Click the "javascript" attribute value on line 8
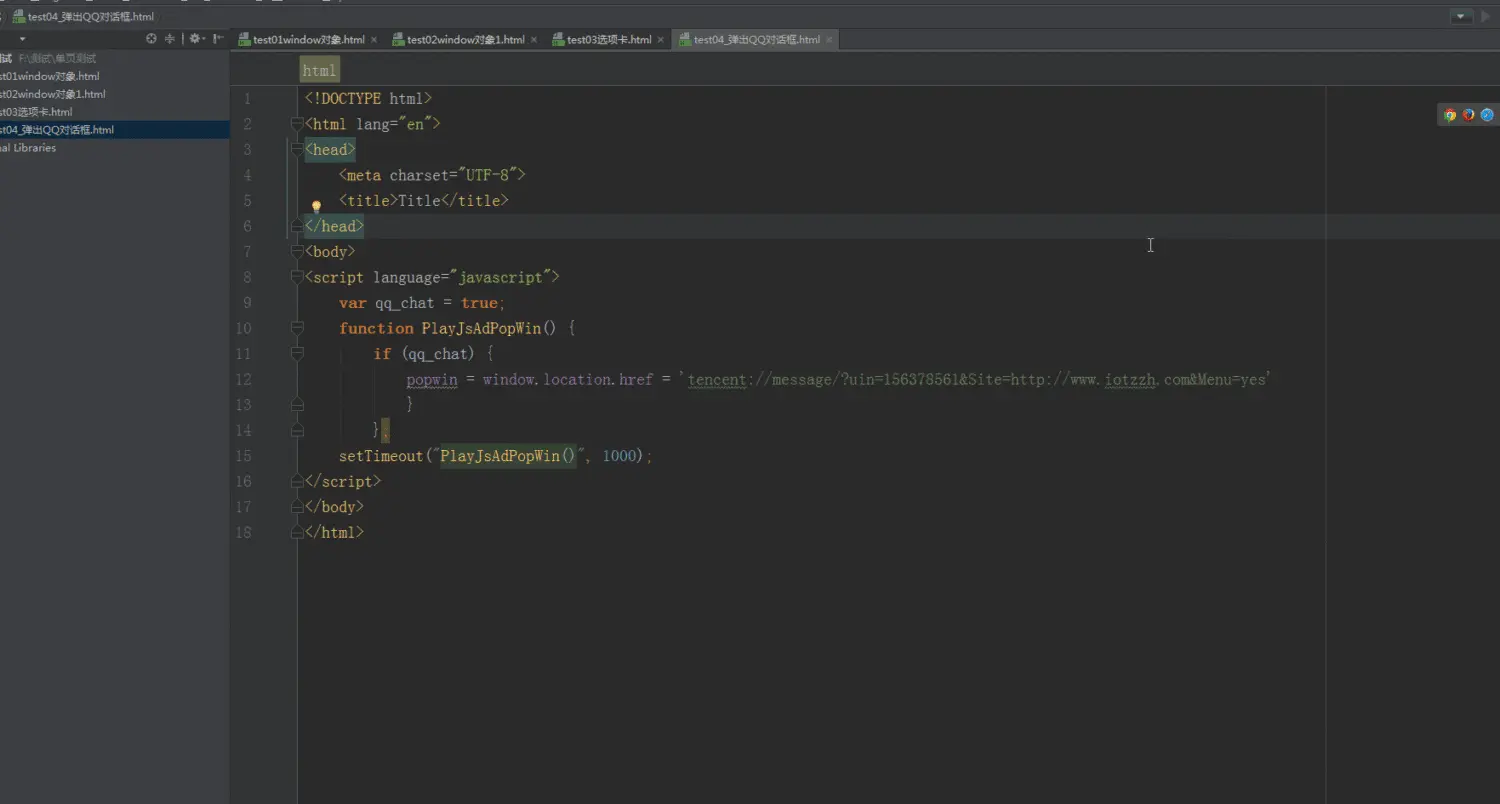 coord(500,277)
